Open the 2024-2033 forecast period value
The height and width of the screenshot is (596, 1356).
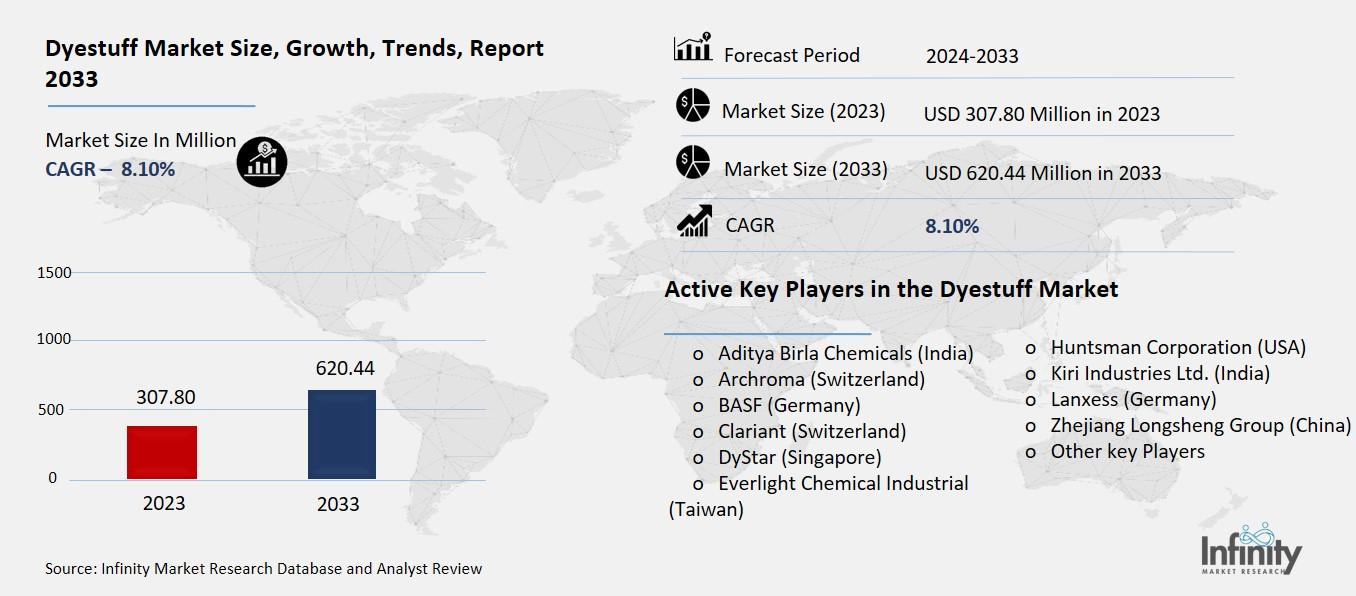coord(971,55)
